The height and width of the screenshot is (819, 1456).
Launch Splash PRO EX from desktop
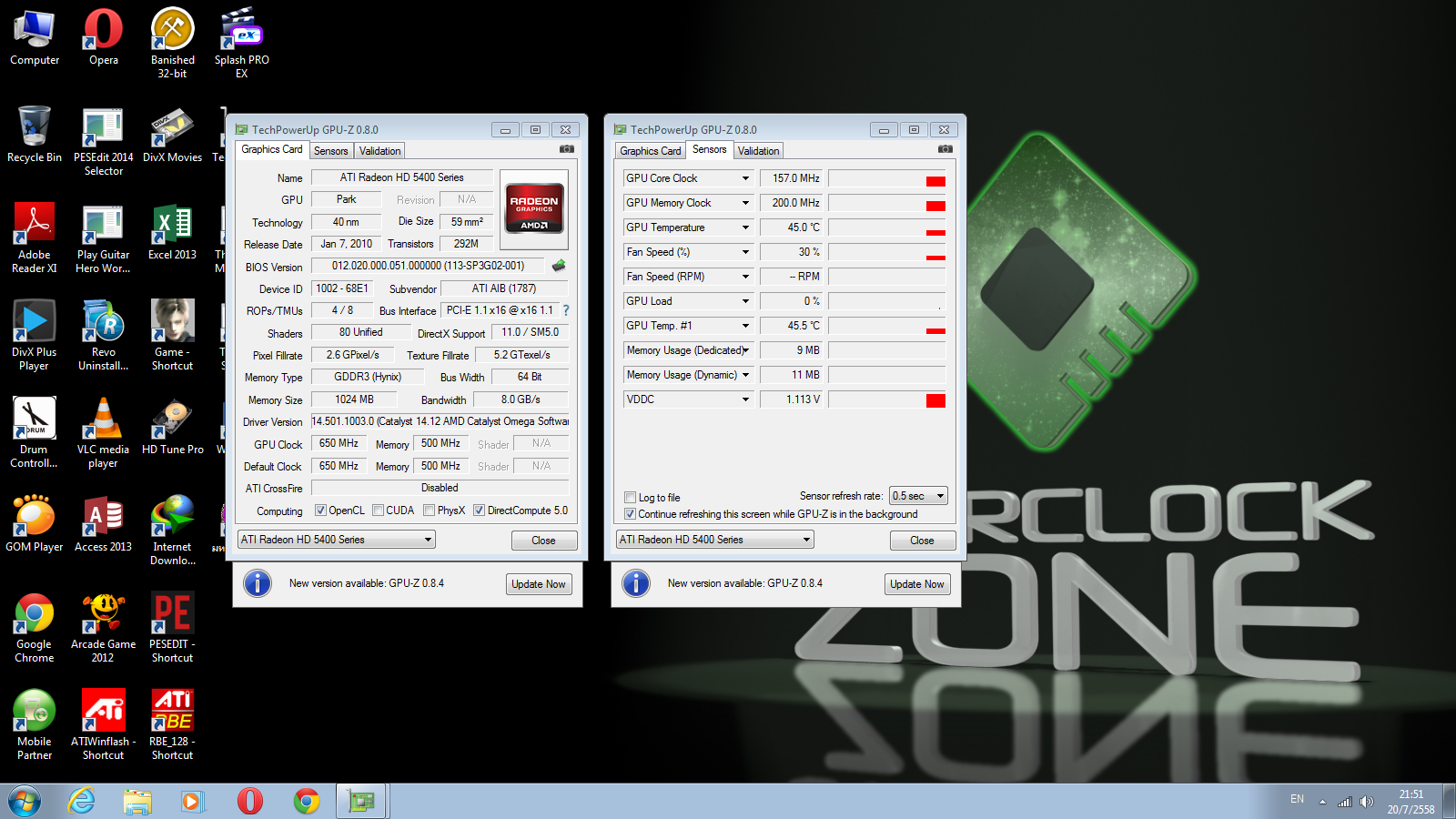pyautogui.click(x=242, y=43)
